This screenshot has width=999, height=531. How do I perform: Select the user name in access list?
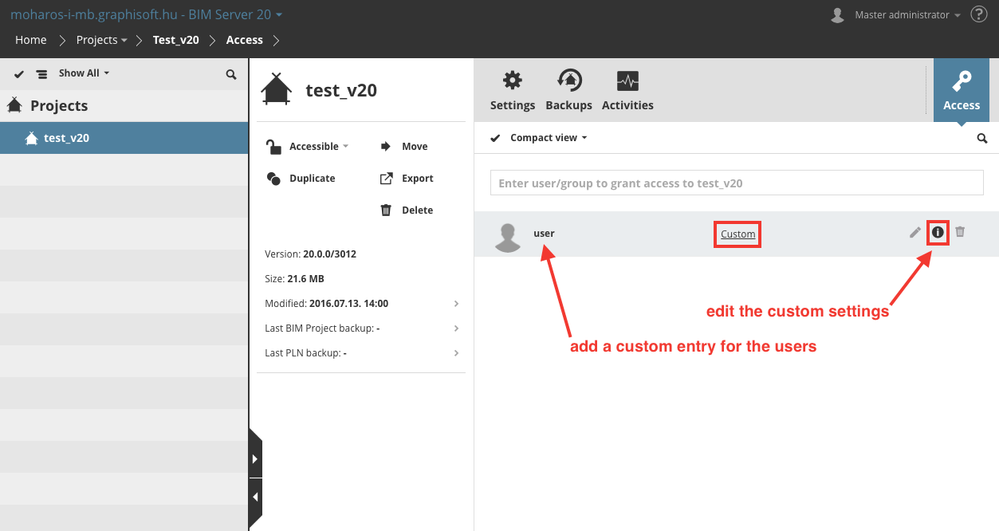coord(544,233)
